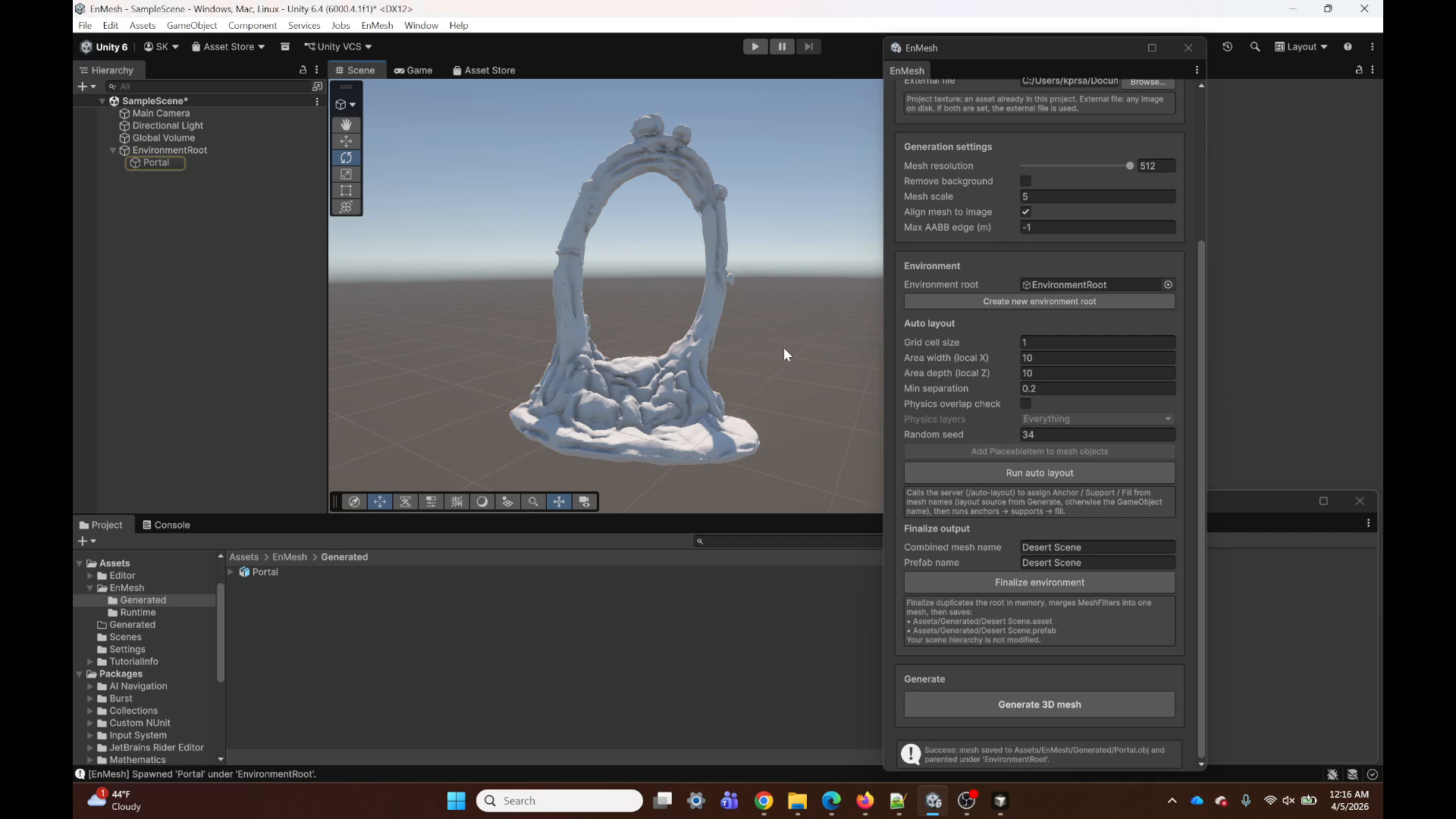This screenshot has width=1456, height=819.
Task: Open the Layout dropdown
Action: 1301,47
